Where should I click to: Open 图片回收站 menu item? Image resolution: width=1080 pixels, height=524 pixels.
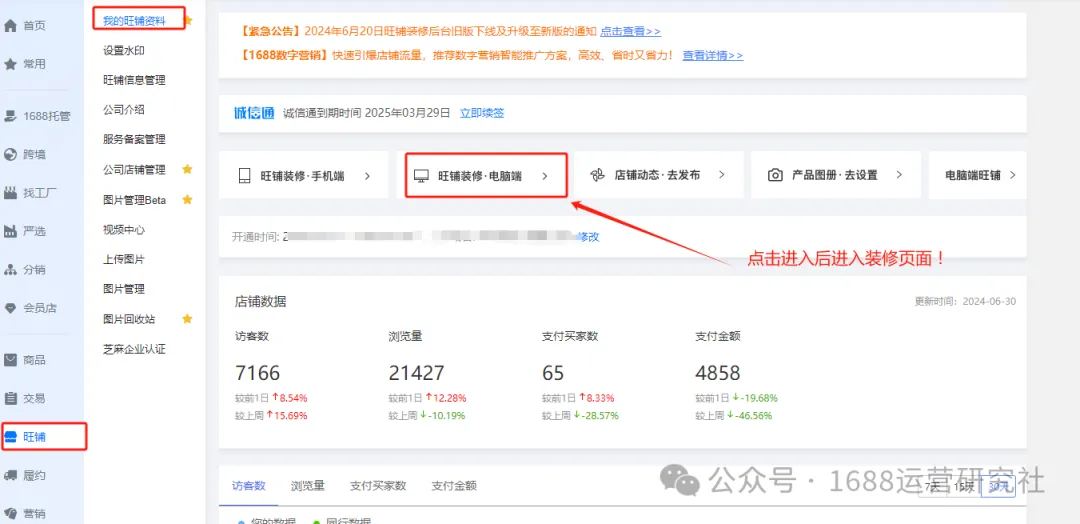(129, 319)
